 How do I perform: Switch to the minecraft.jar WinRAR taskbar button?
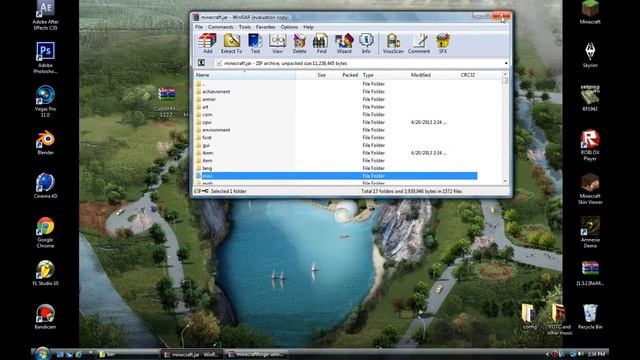(x=191, y=354)
